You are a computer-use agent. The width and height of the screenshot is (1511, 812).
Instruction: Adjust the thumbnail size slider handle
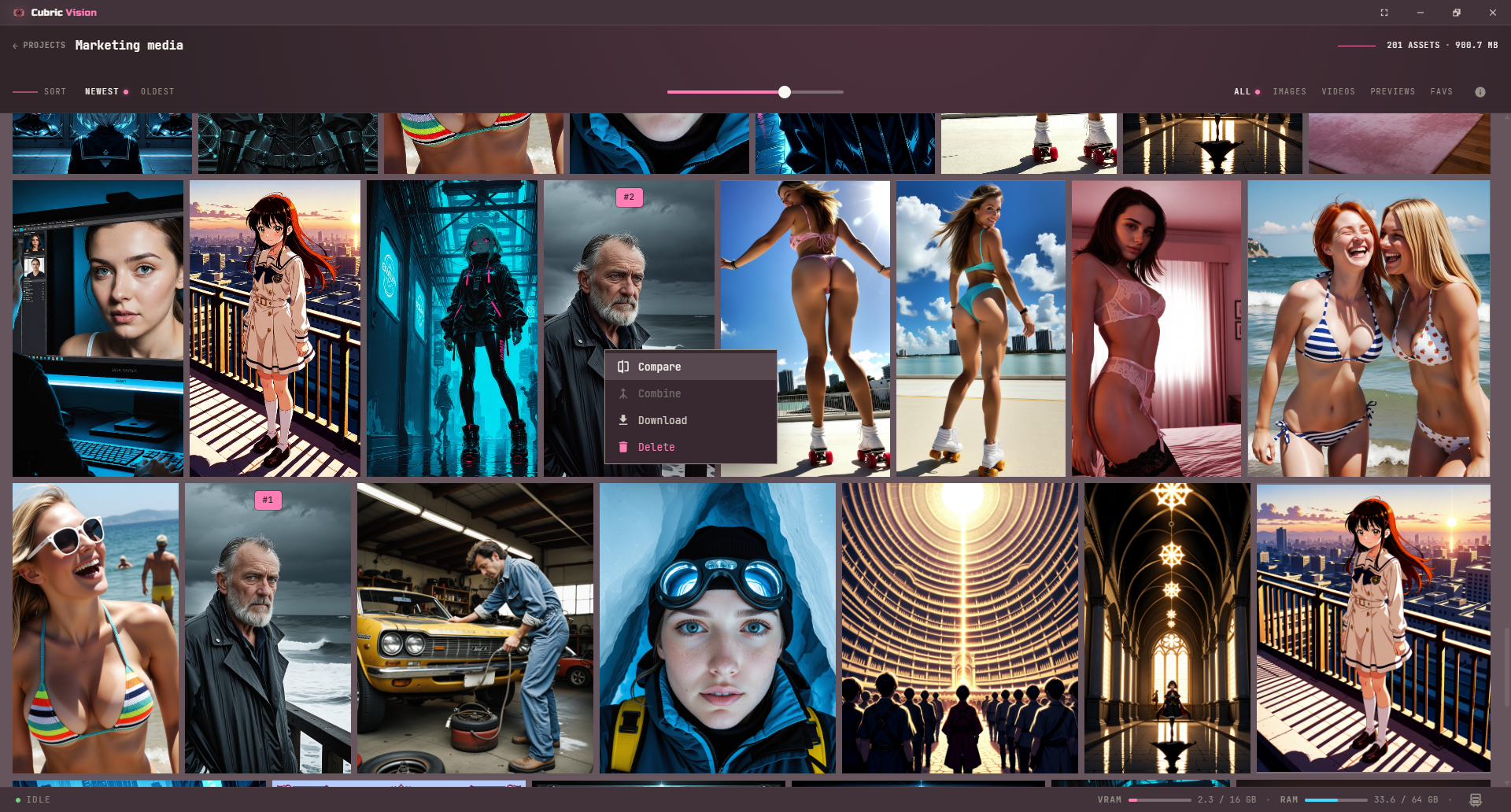(x=785, y=92)
